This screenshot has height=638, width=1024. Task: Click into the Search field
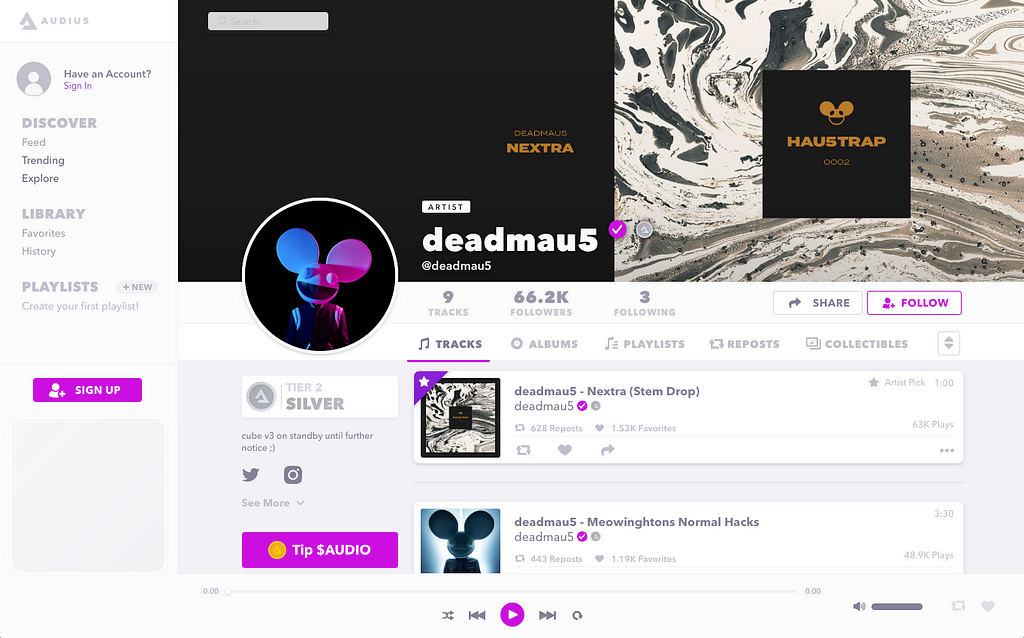click(x=268, y=21)
